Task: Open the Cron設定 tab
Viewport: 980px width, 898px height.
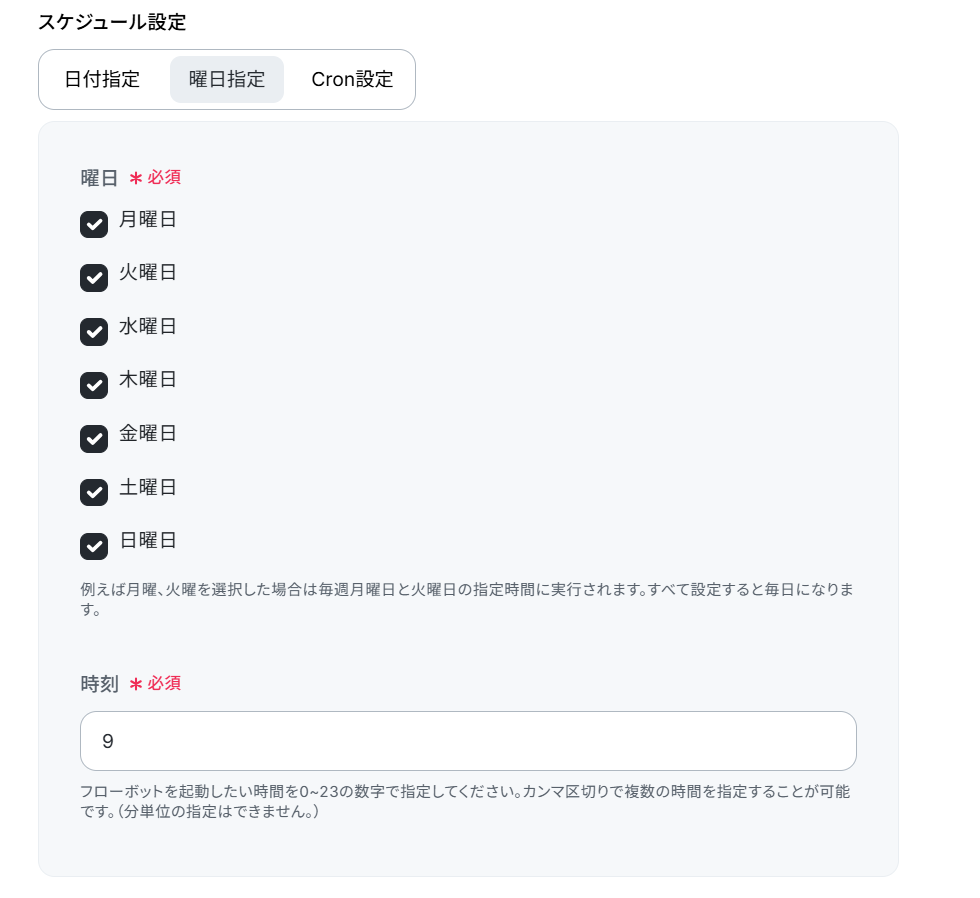Action: (x=352, y=79)
